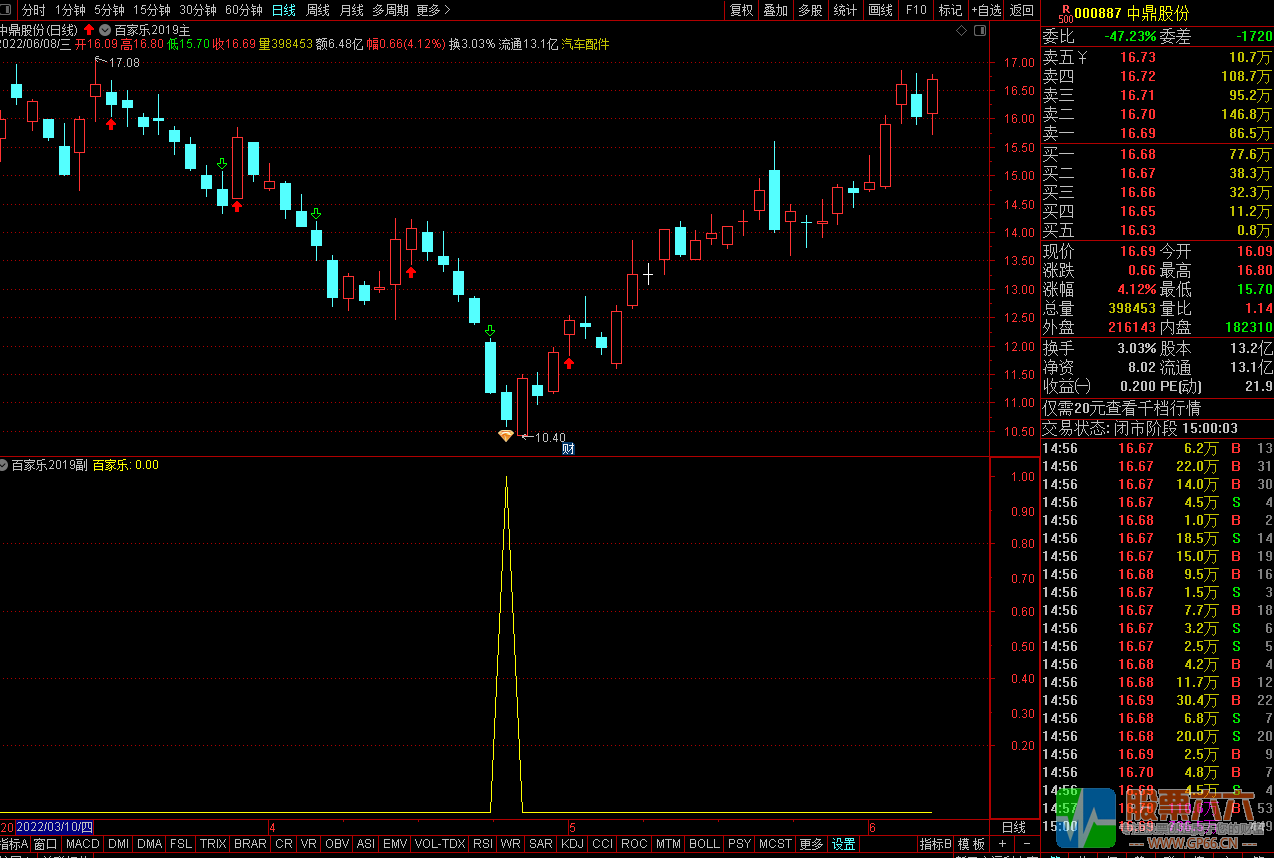1274x858 pixels.
Task: Toggle the 画线 drawing tools
Action: pyautogui.click(x=880, y=10)
